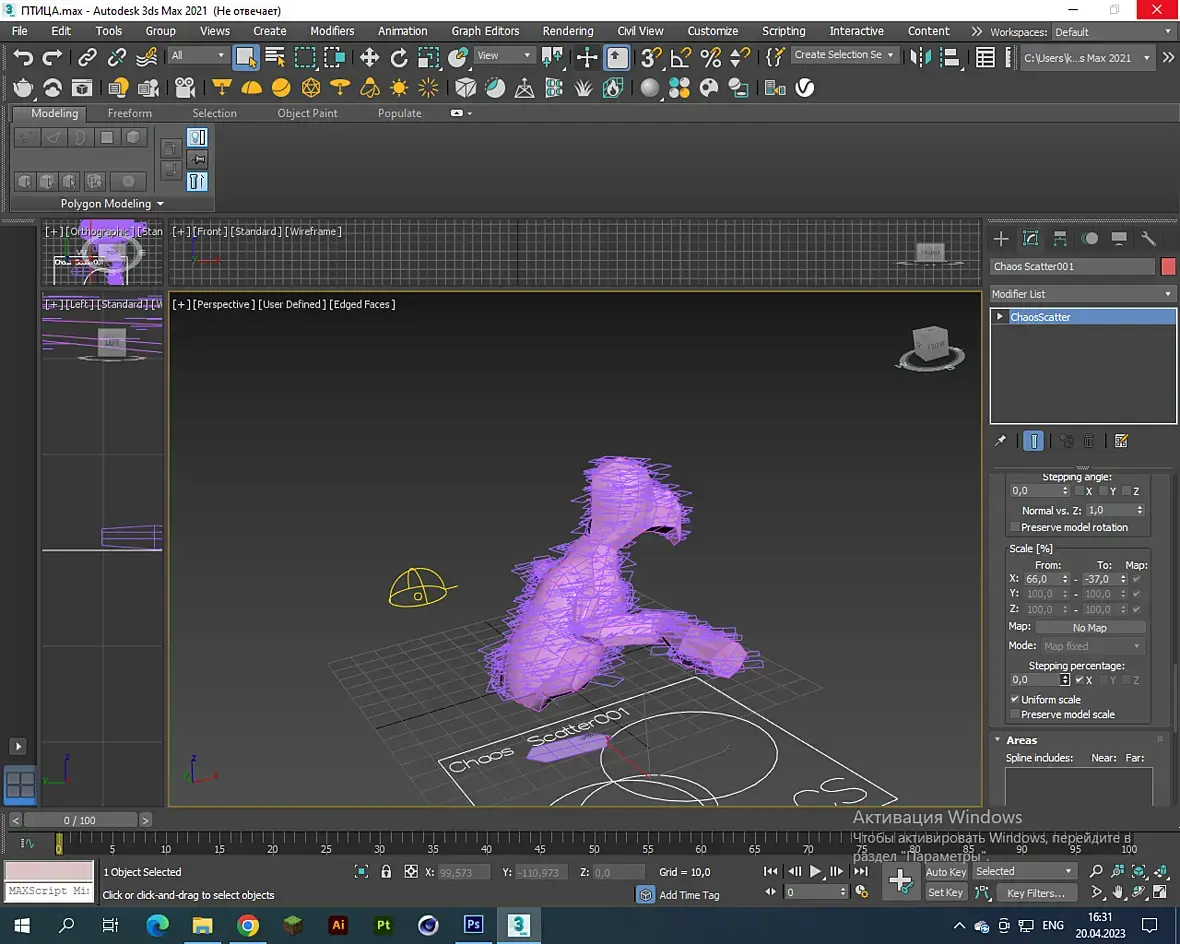Select the Move transform tool
Screen dimensions: 1180x944
[369, 57]
